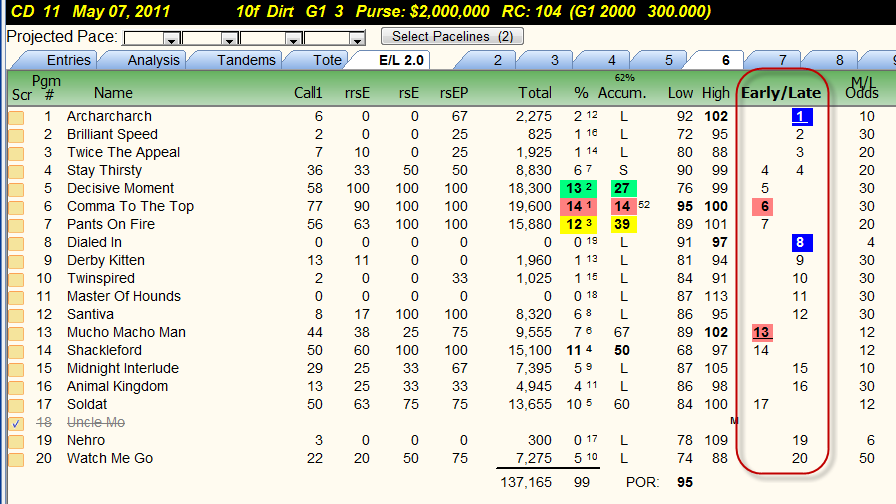Click Twinspired's Late number 10
The height and width of the screenshot is (504, 896).
click(800, 278)
